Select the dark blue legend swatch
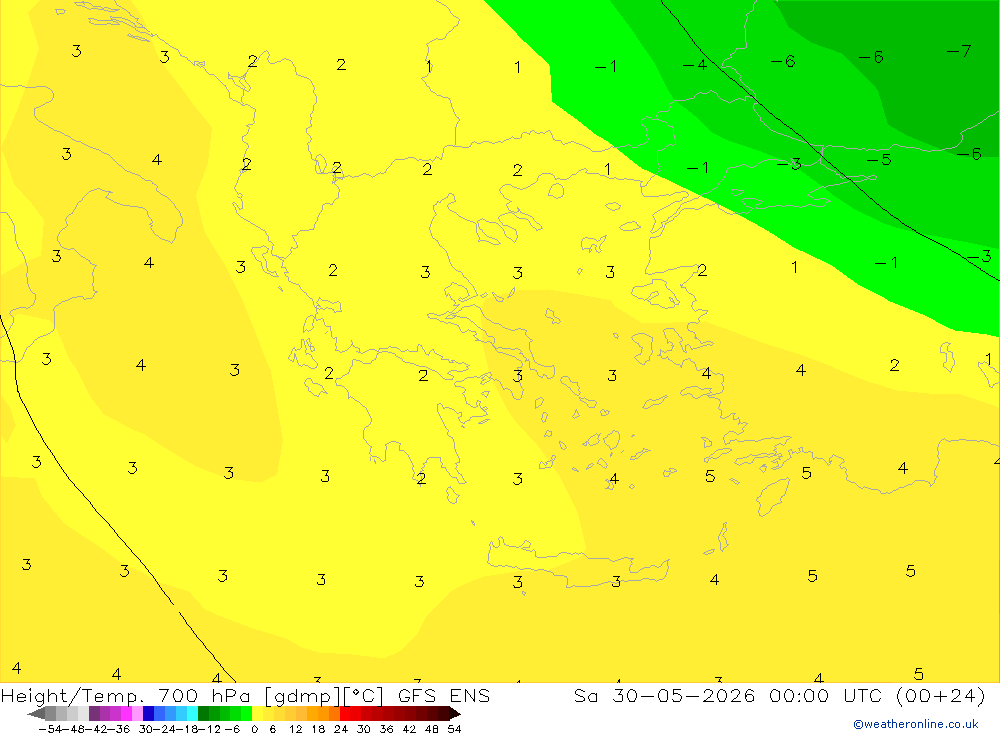Viewport: 1000px width, 733px height. coord(149,713)
